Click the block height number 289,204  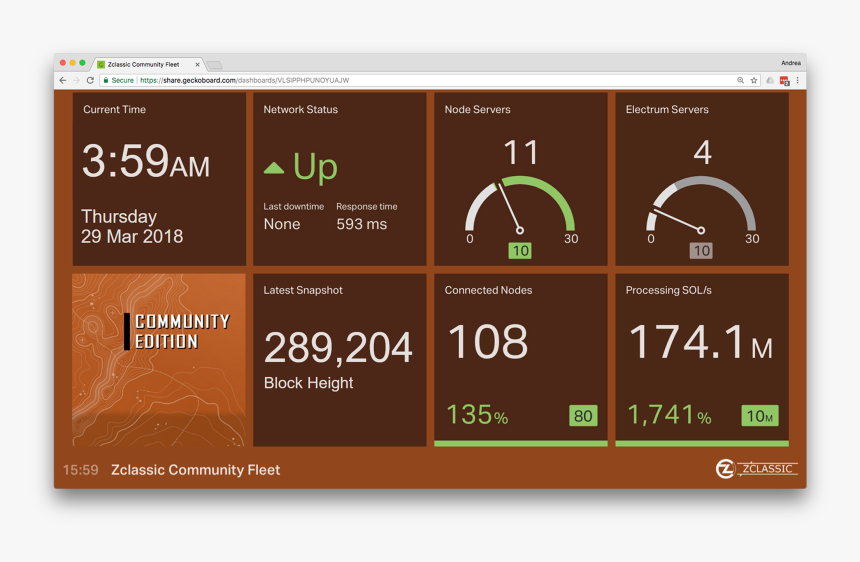click(338, 347)
